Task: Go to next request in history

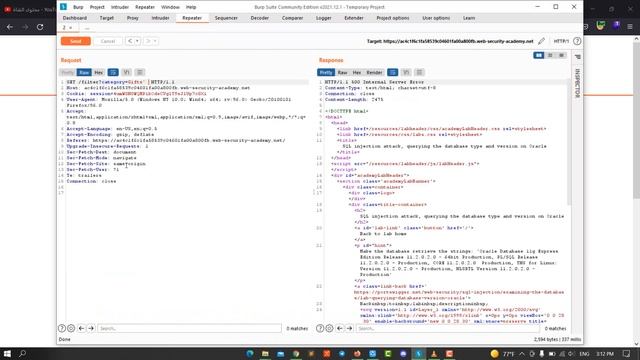Action: click(x=148, y=41)
